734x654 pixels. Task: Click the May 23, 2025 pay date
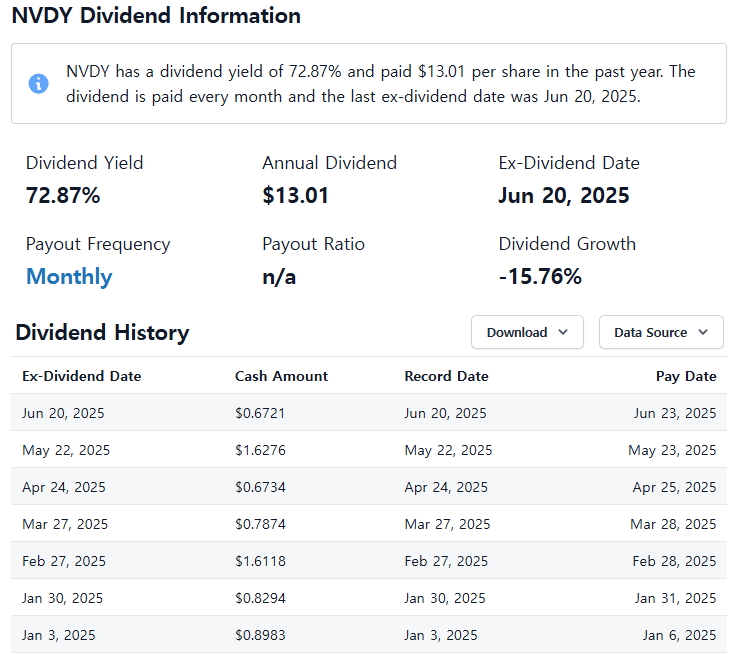point(672,450)
